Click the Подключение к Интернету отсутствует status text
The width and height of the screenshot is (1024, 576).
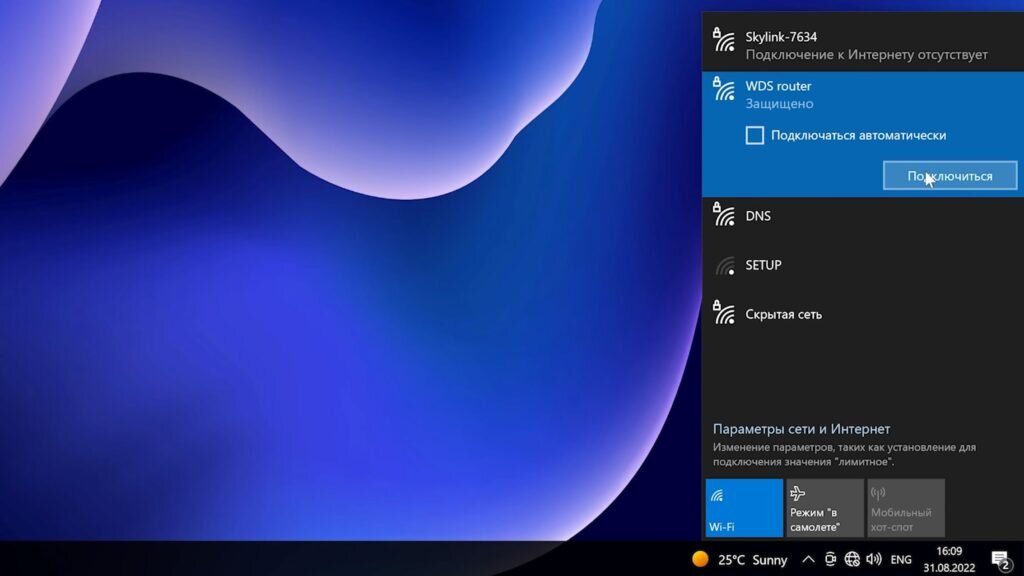pyautogui.click(x=866, y=55)
